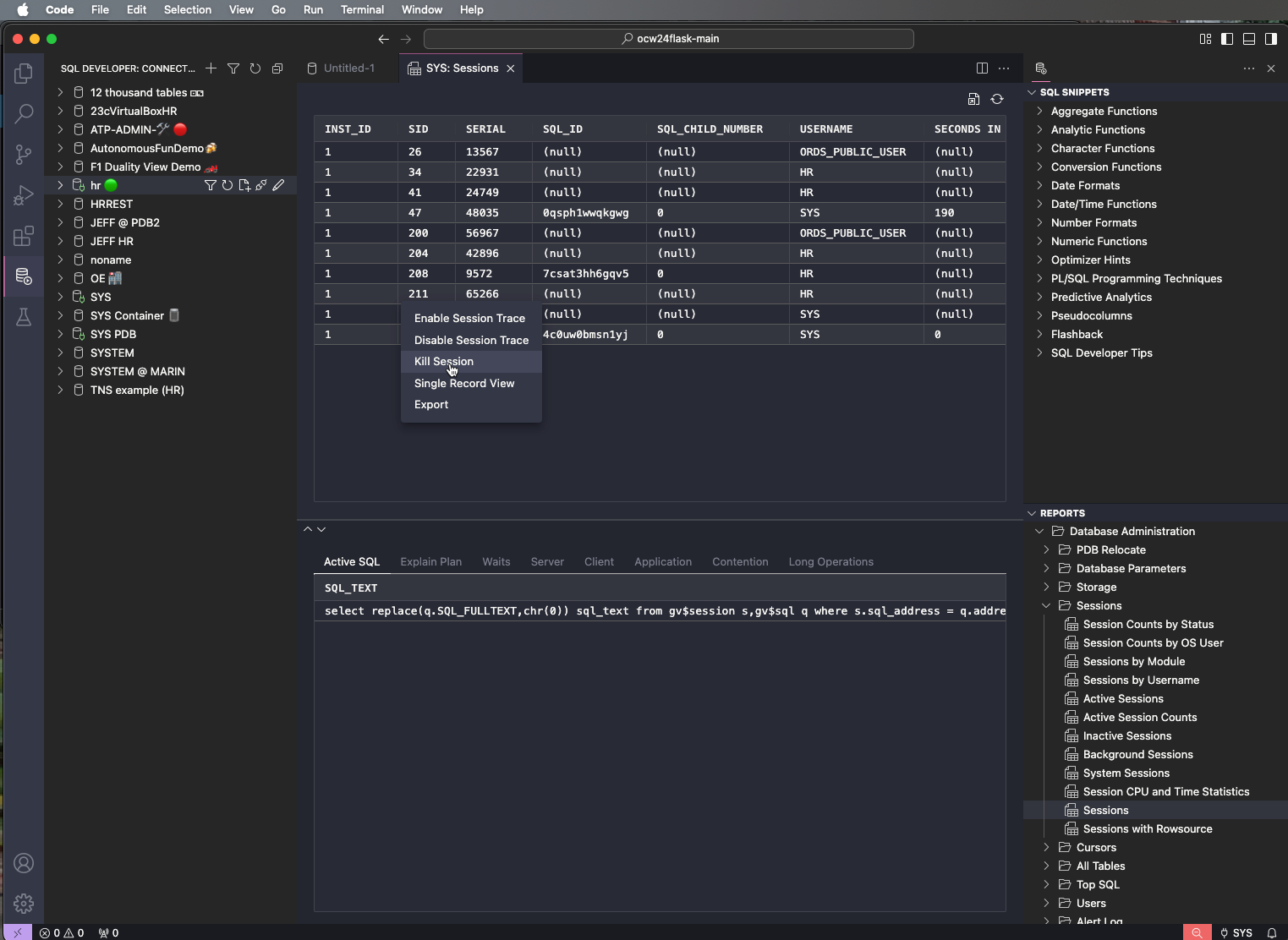Expand the SYS Container connection
This screenshot has width=1288, height=940.
tap(60, 315)
